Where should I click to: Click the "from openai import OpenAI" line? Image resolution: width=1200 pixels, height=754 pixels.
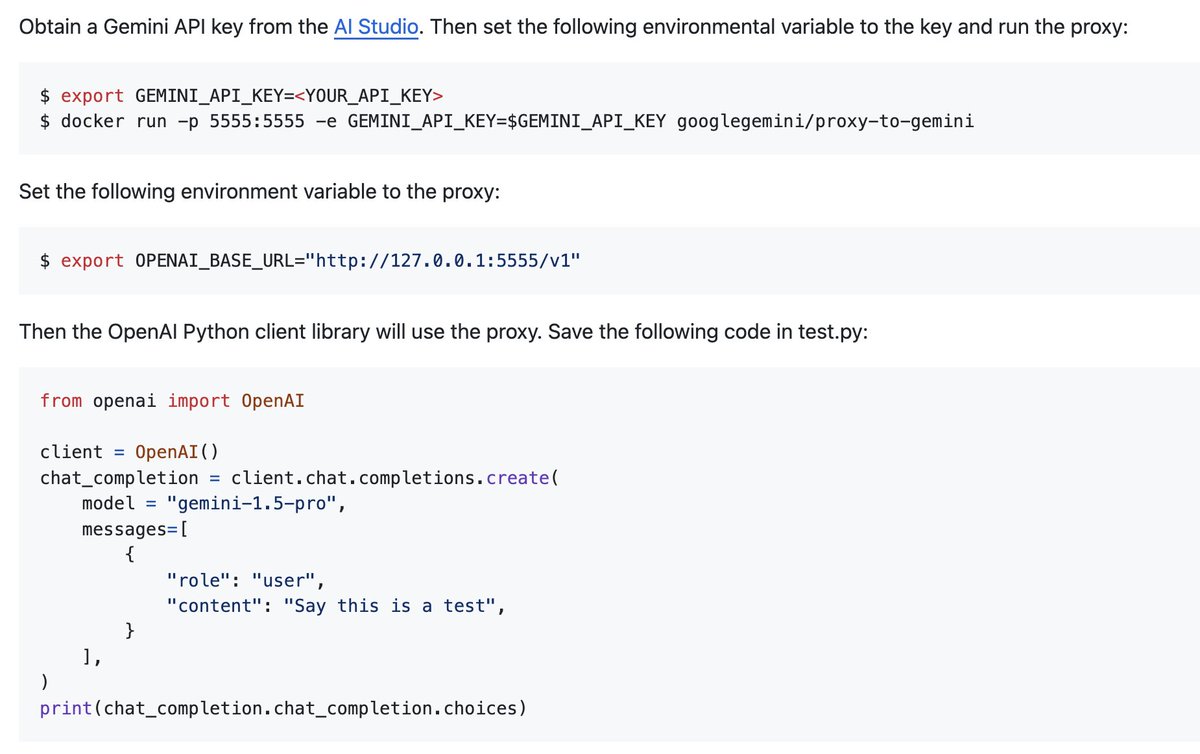click(x=172, y=401)
